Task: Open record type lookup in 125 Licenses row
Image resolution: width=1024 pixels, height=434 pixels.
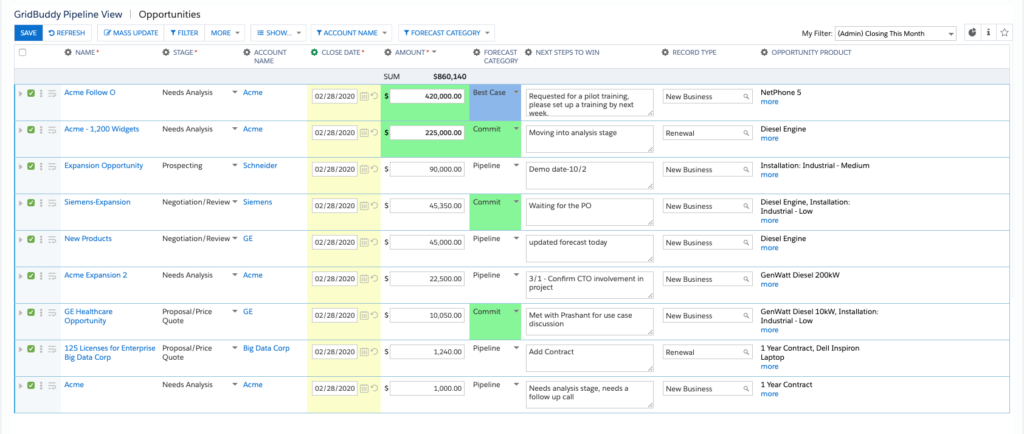Action: coord(746,352)
